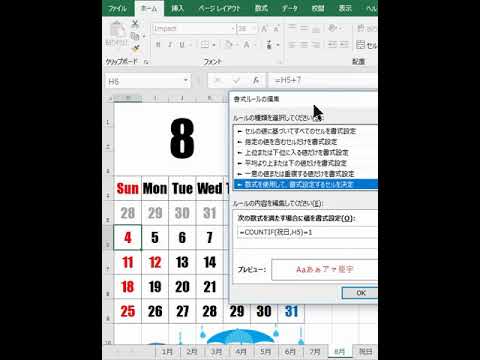The image size is (480, 360).
Task: Click OK in the rule edit dialog
Action: (361, 293)
